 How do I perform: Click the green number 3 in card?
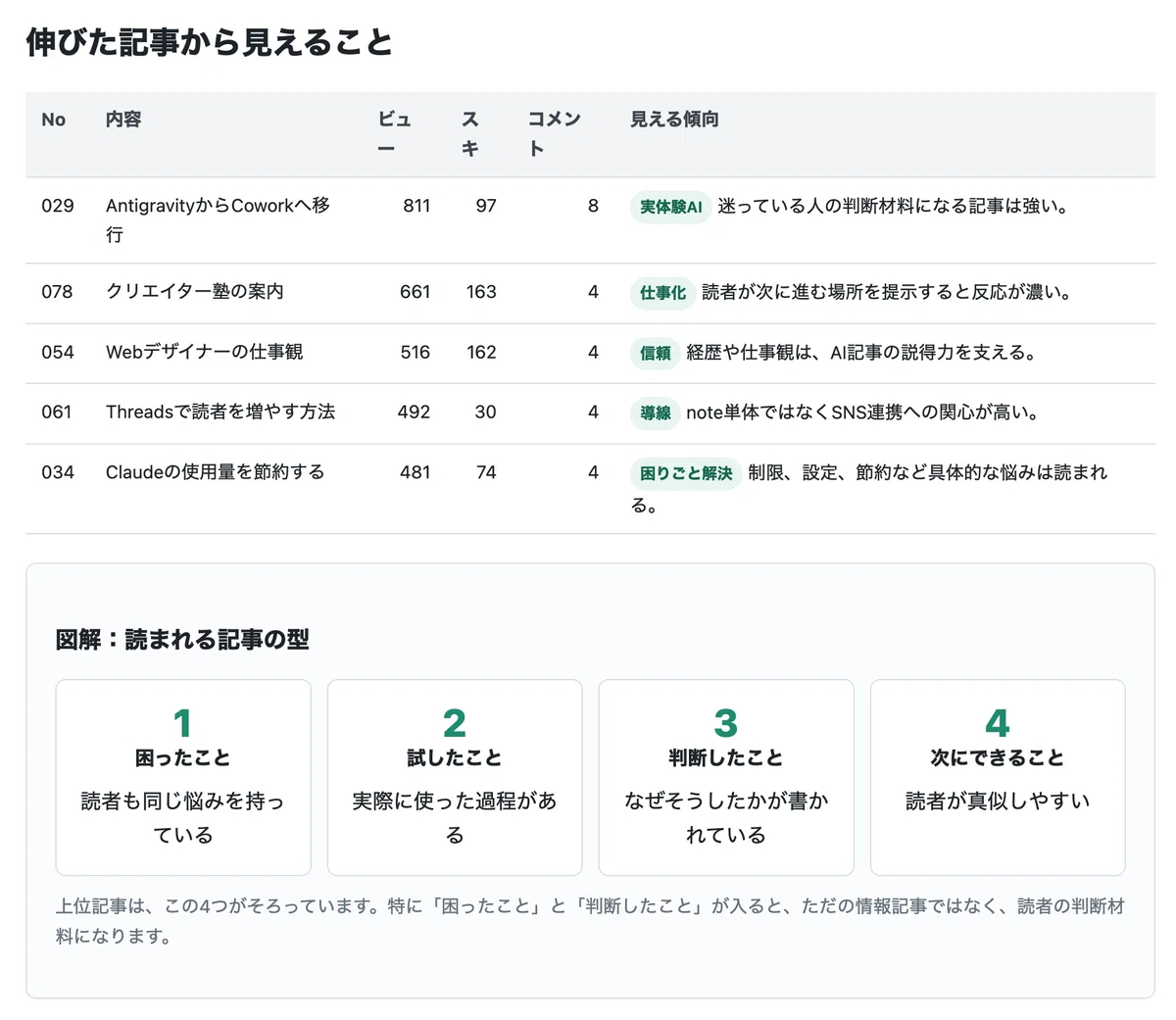(726, 723)
